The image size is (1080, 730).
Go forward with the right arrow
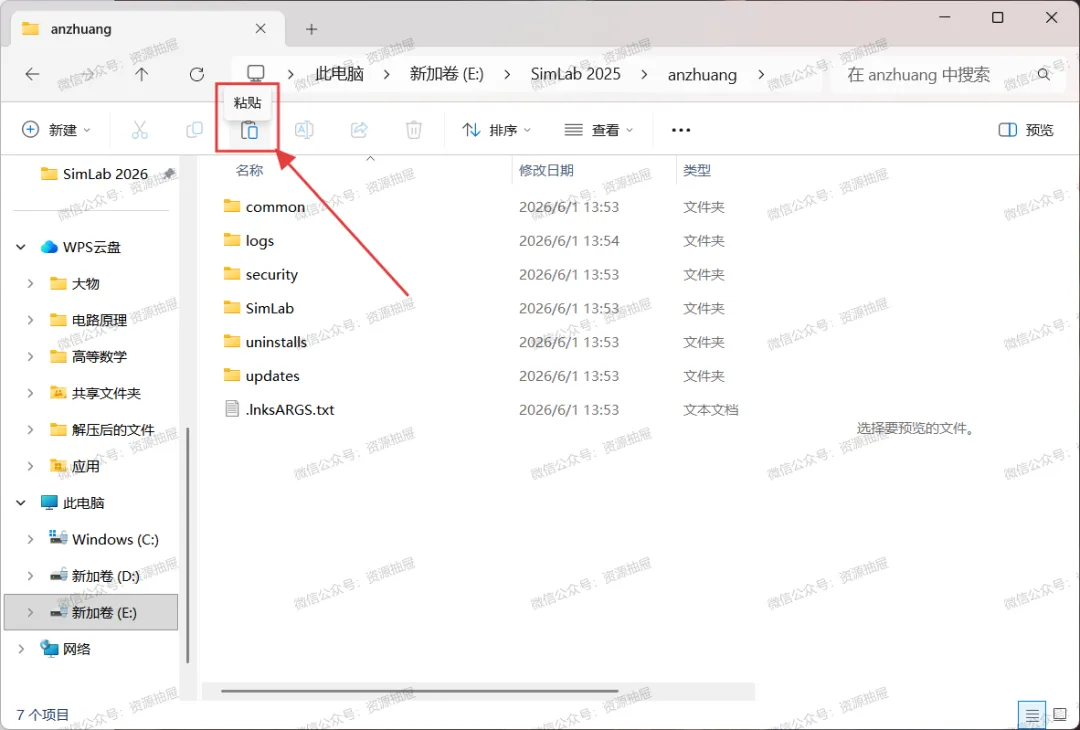(87, 74)
